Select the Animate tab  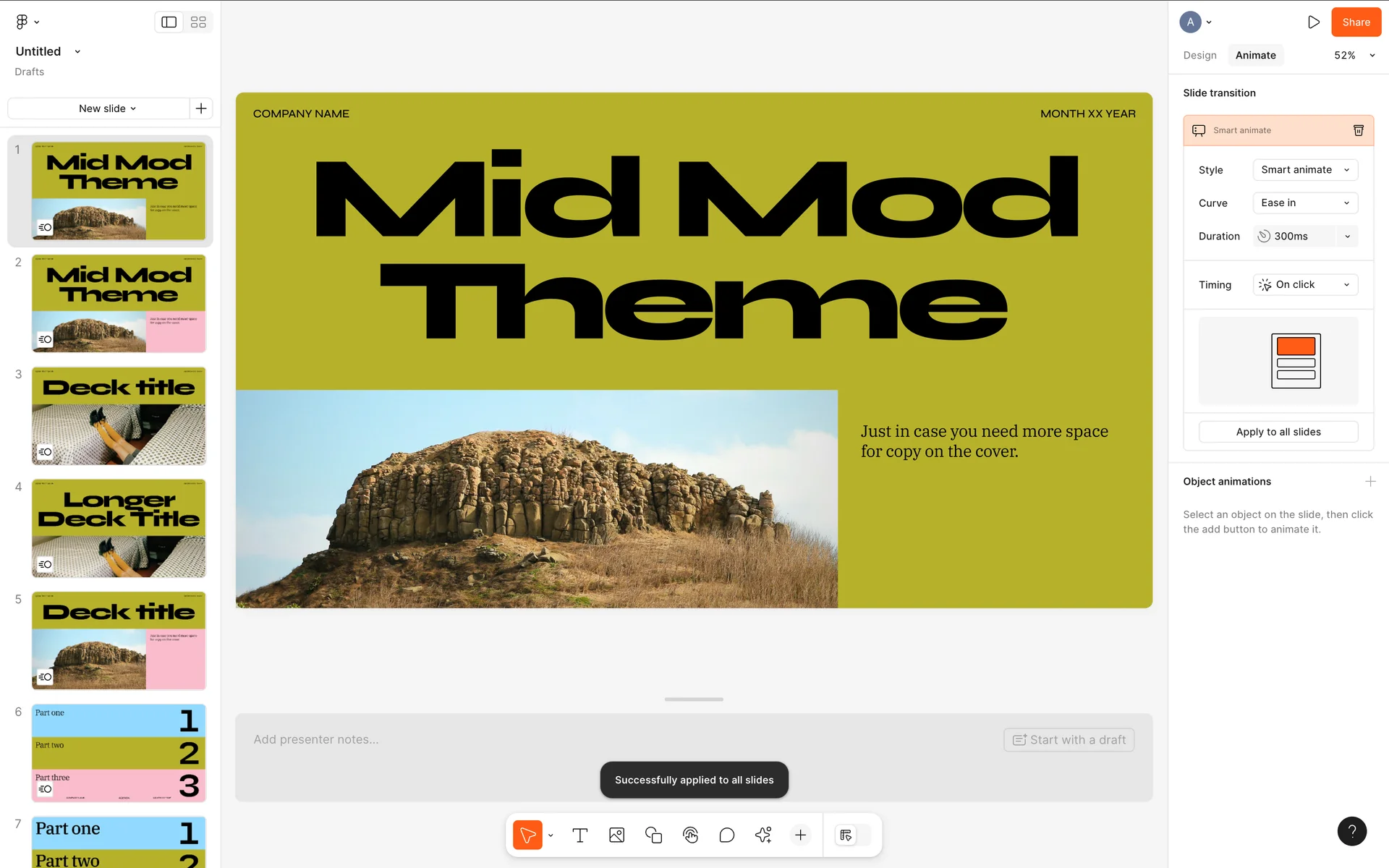click(x=1255, y=56)
